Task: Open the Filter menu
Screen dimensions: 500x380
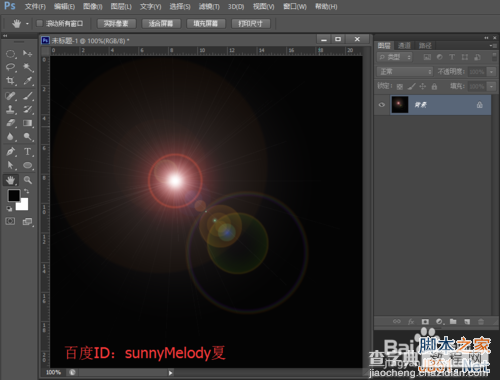Action: point(209,7)
